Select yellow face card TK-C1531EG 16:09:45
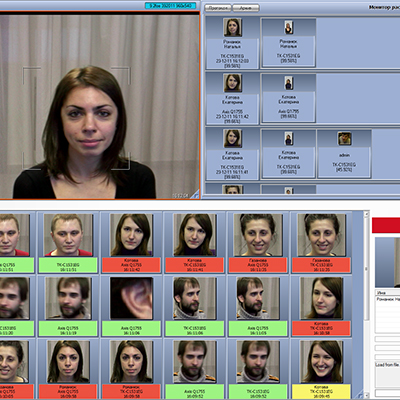Image resolution: width=400 pixels, height=400 pixels. point(321,369)
